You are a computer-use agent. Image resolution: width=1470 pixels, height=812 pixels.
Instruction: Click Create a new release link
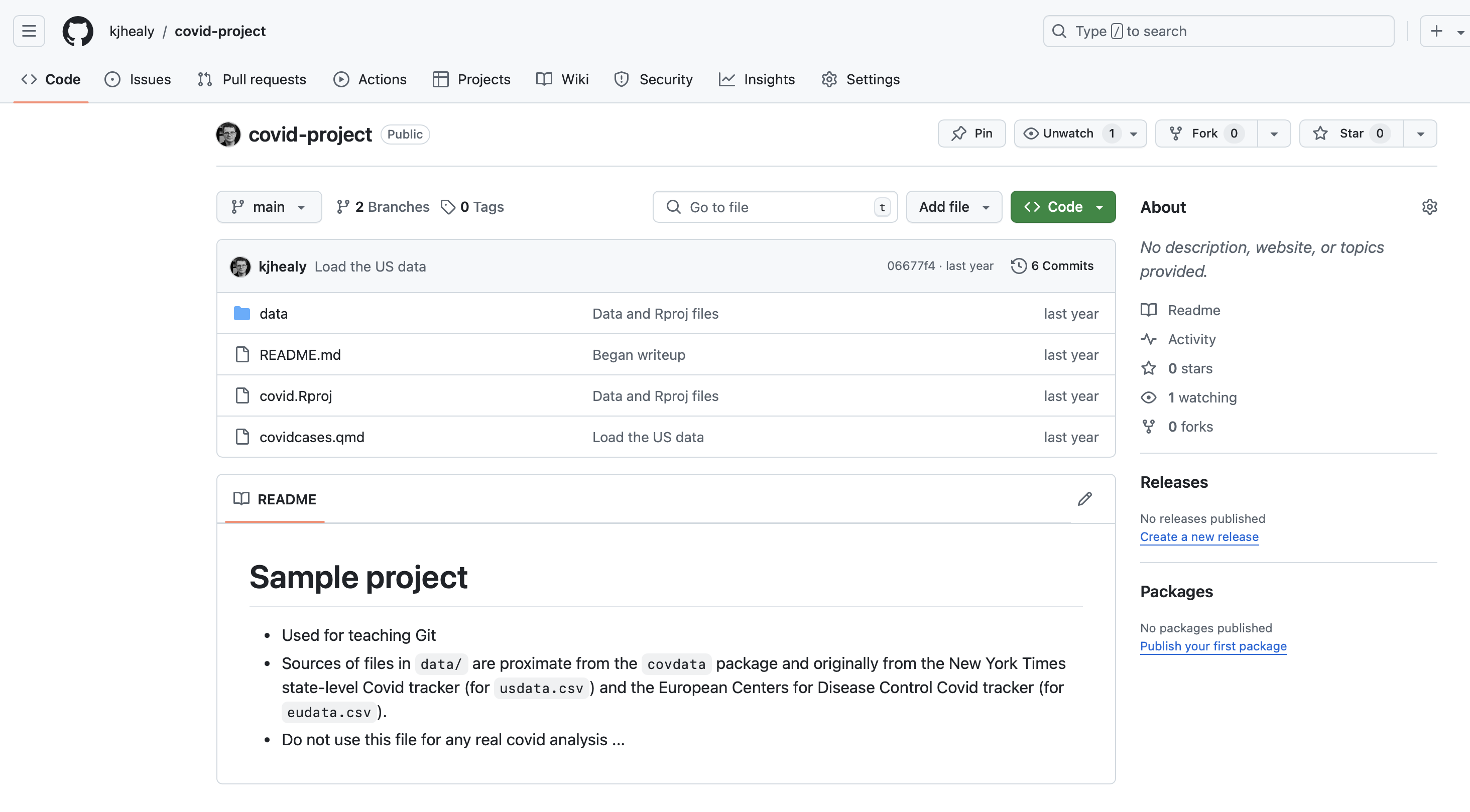coord(1199,536)
